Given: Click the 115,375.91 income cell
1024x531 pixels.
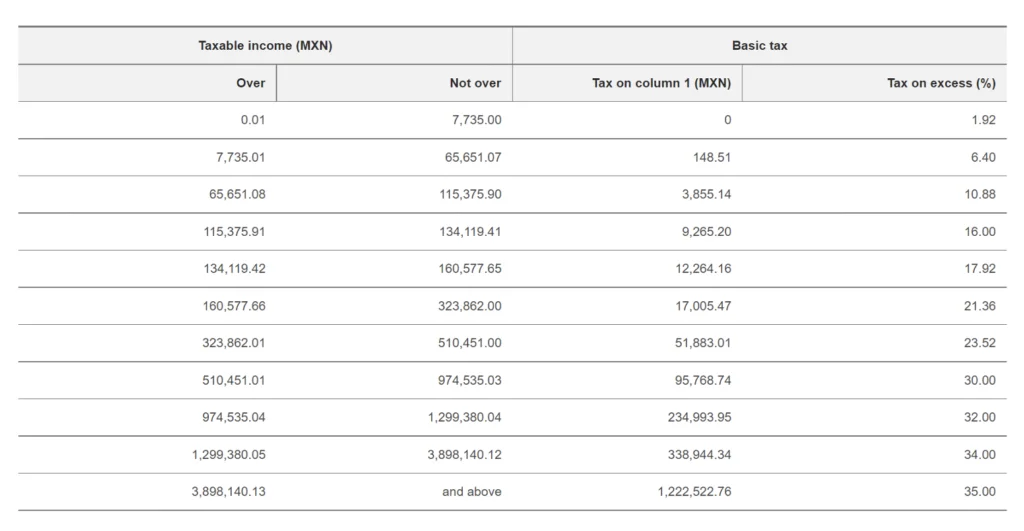Looking at the screenshot, I should pos(234,231).
